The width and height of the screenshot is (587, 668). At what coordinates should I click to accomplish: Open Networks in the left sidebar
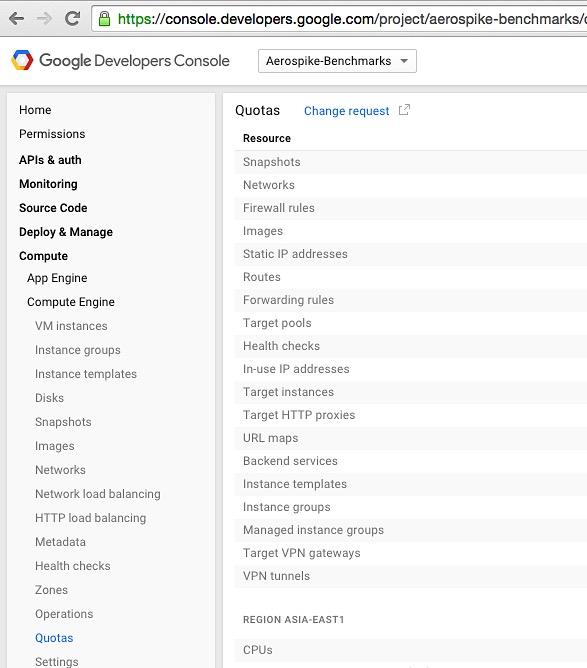[60, 470]
